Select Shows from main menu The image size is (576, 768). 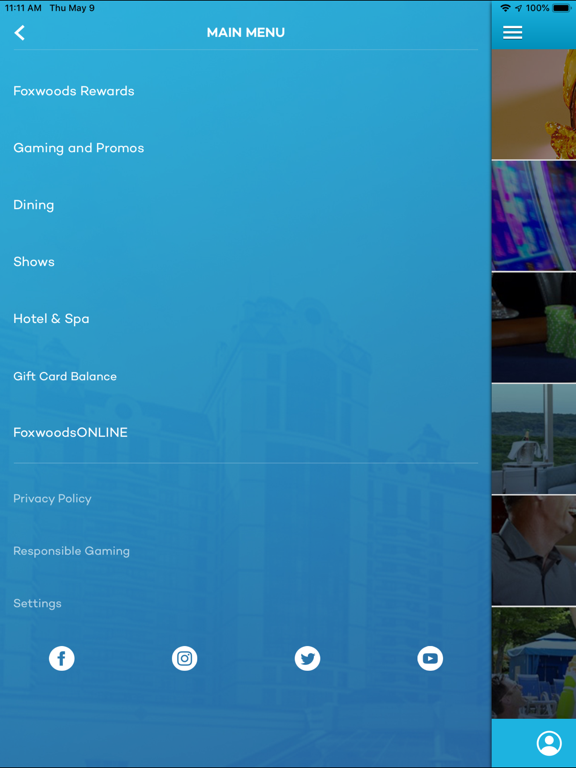(x=34, y=262)
